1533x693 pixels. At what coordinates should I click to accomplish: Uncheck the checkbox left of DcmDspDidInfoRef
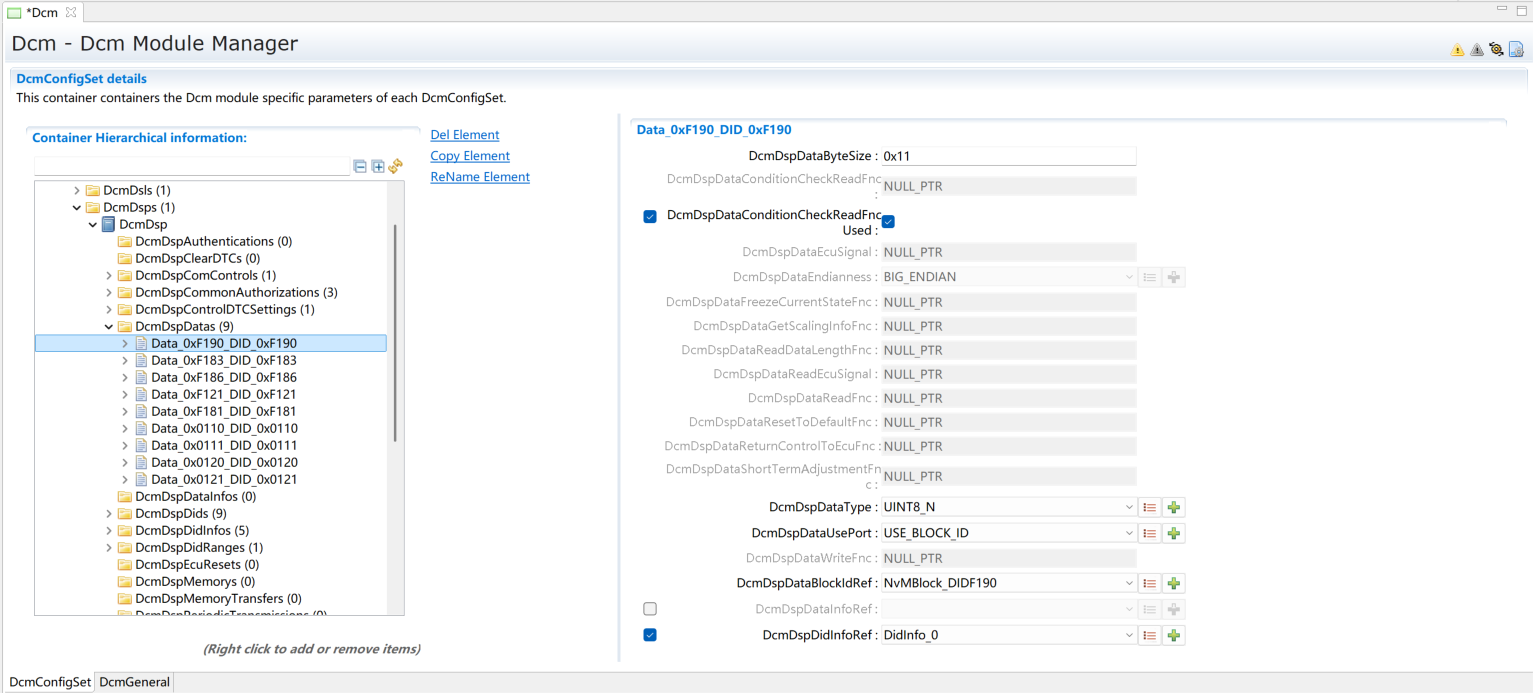[x=650, y=635]
